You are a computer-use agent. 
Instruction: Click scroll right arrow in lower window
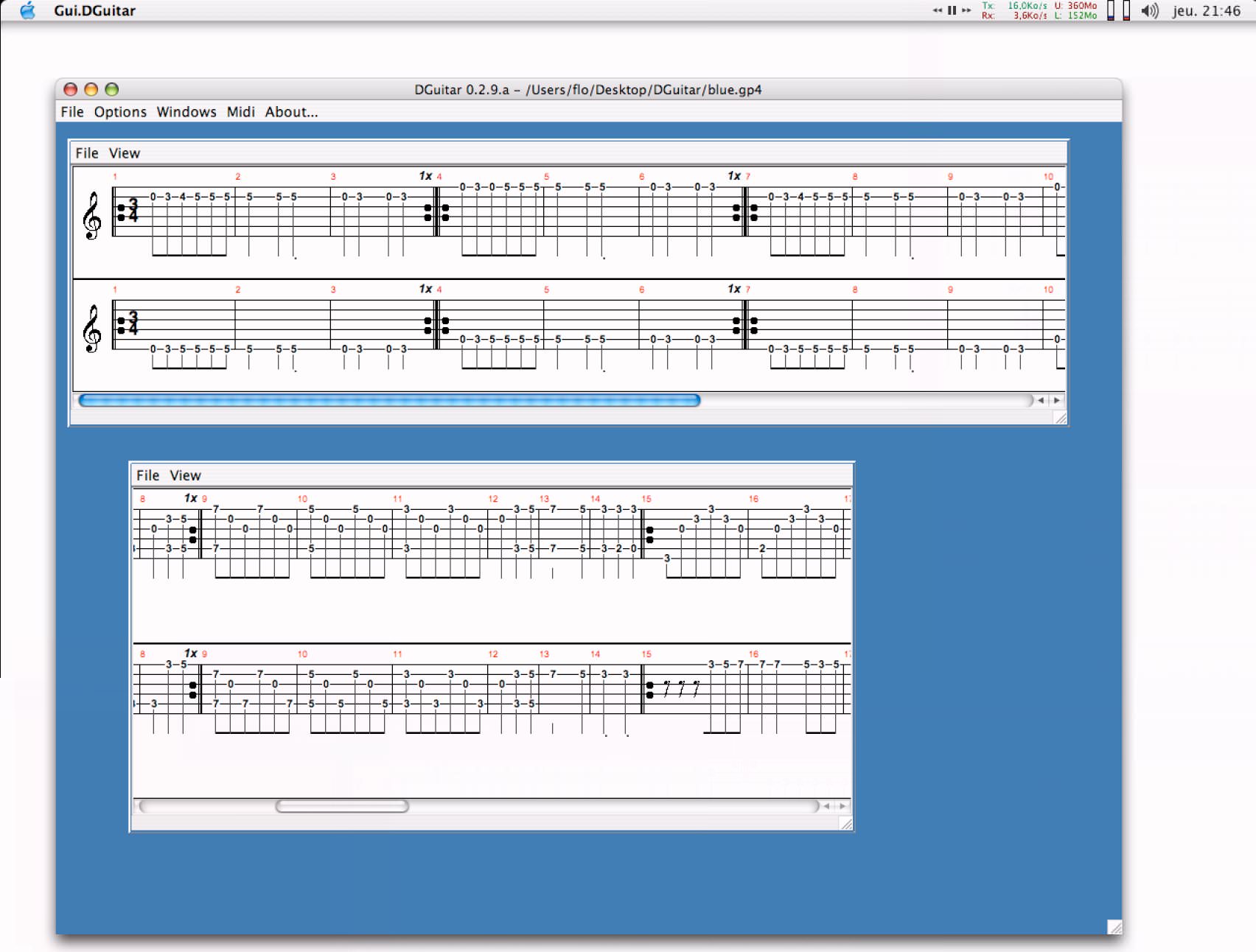(x=842, y=806)
